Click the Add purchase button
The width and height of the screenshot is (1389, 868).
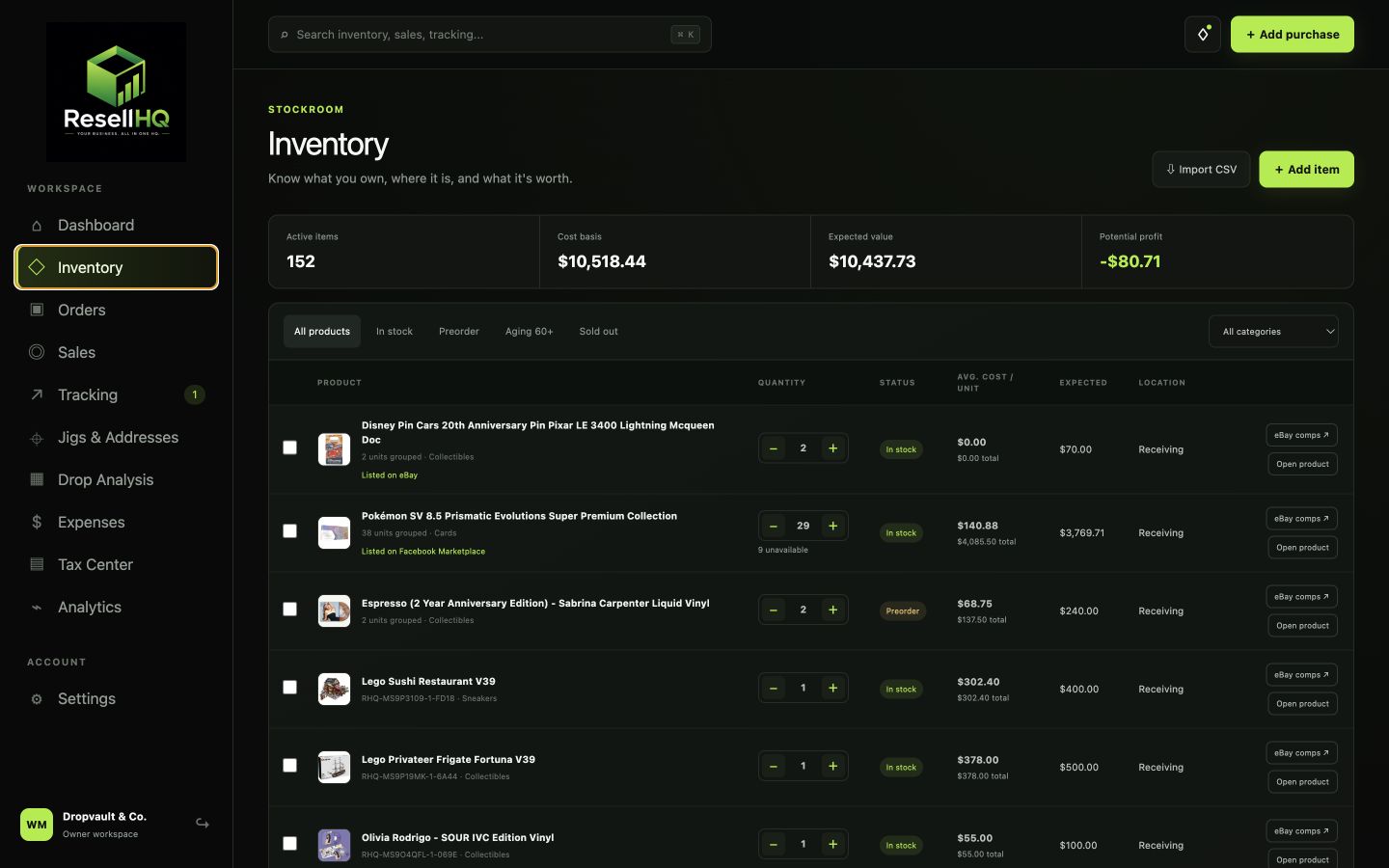(1293, 35)
